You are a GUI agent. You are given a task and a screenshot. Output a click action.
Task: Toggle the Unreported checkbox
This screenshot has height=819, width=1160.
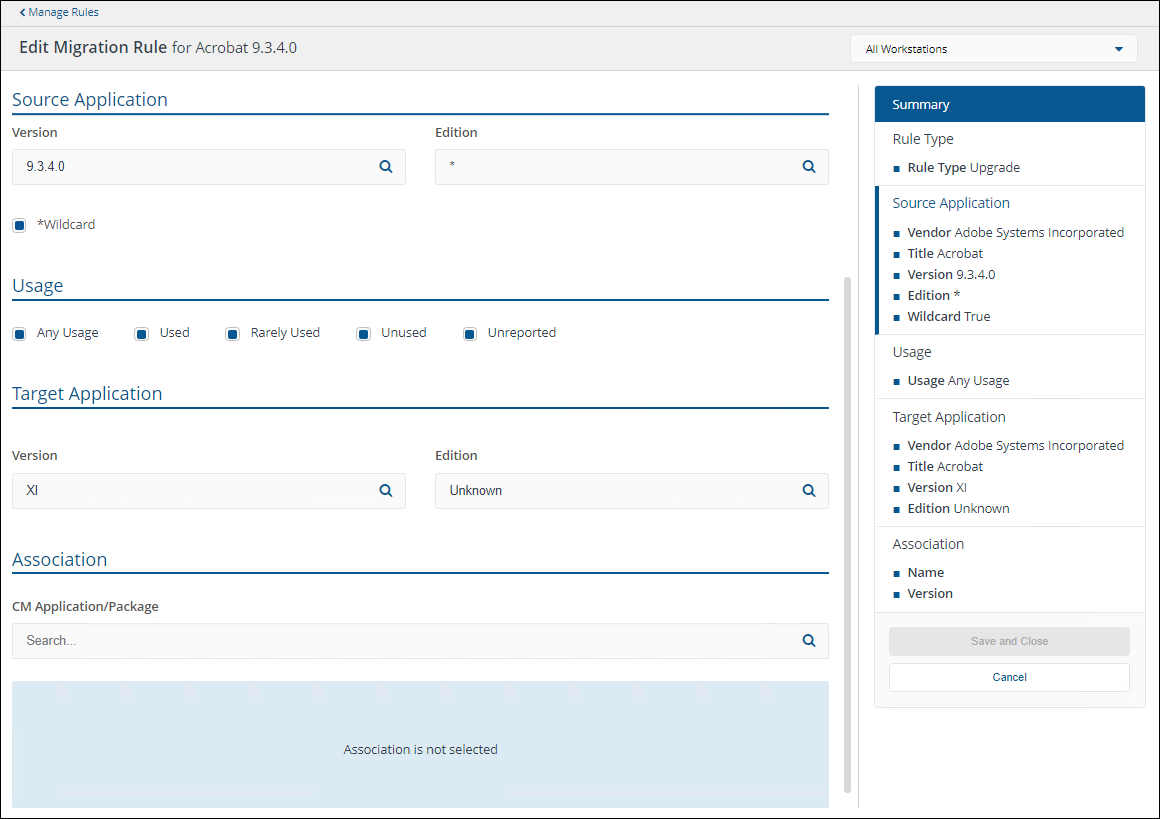(470, 333)
